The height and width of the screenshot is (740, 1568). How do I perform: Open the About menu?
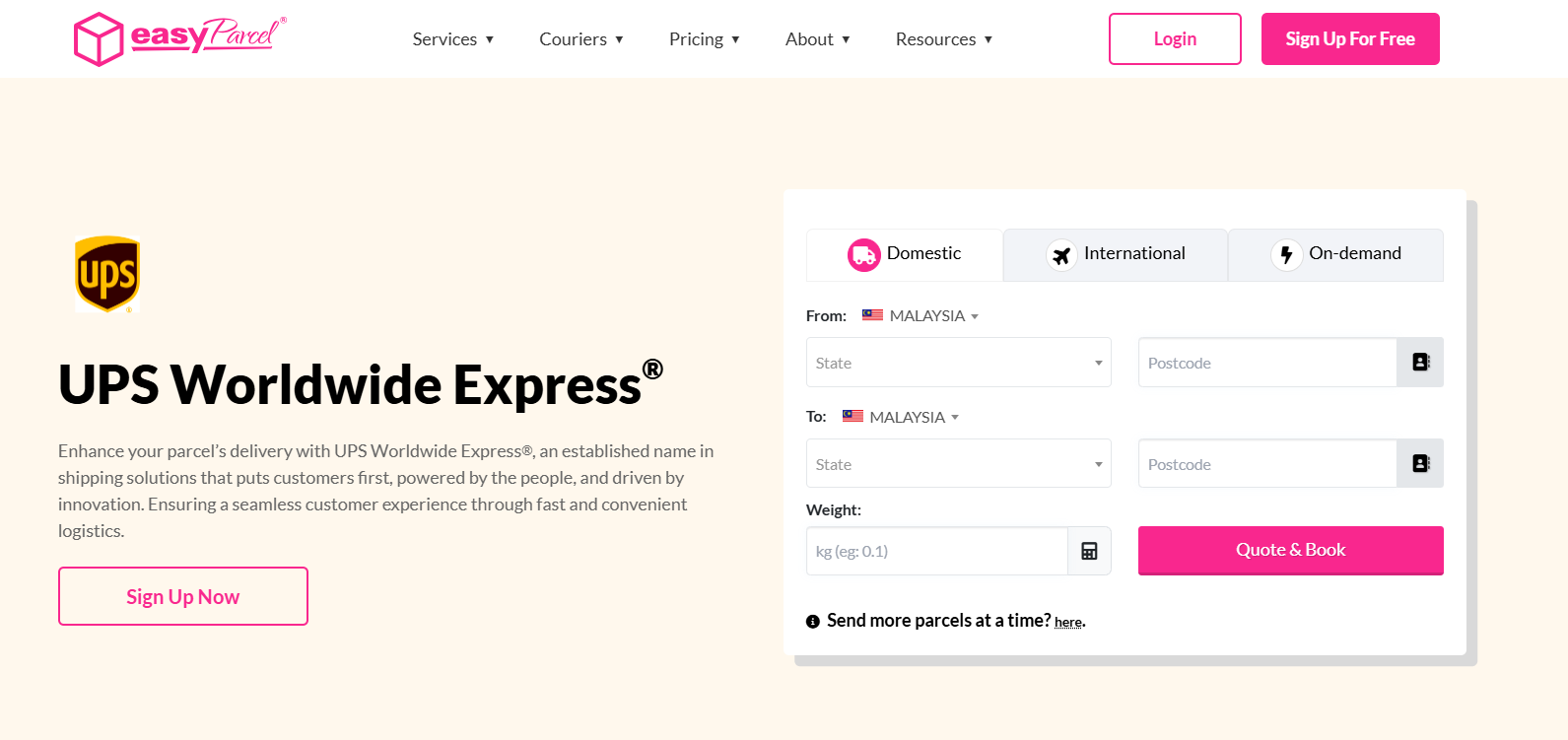pyautogui.click(x=817, y=39)
